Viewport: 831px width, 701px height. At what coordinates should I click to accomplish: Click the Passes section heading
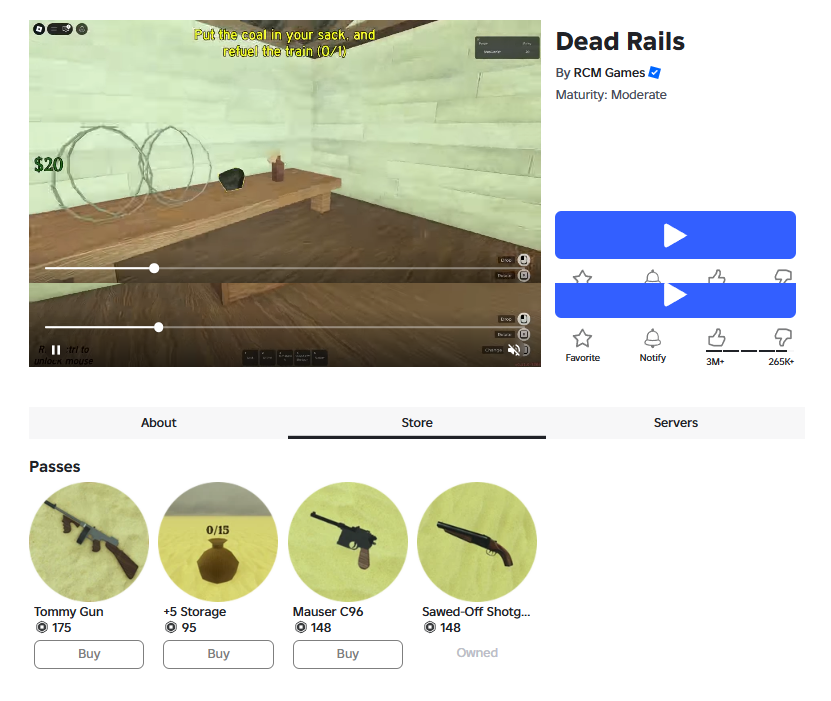55,467
